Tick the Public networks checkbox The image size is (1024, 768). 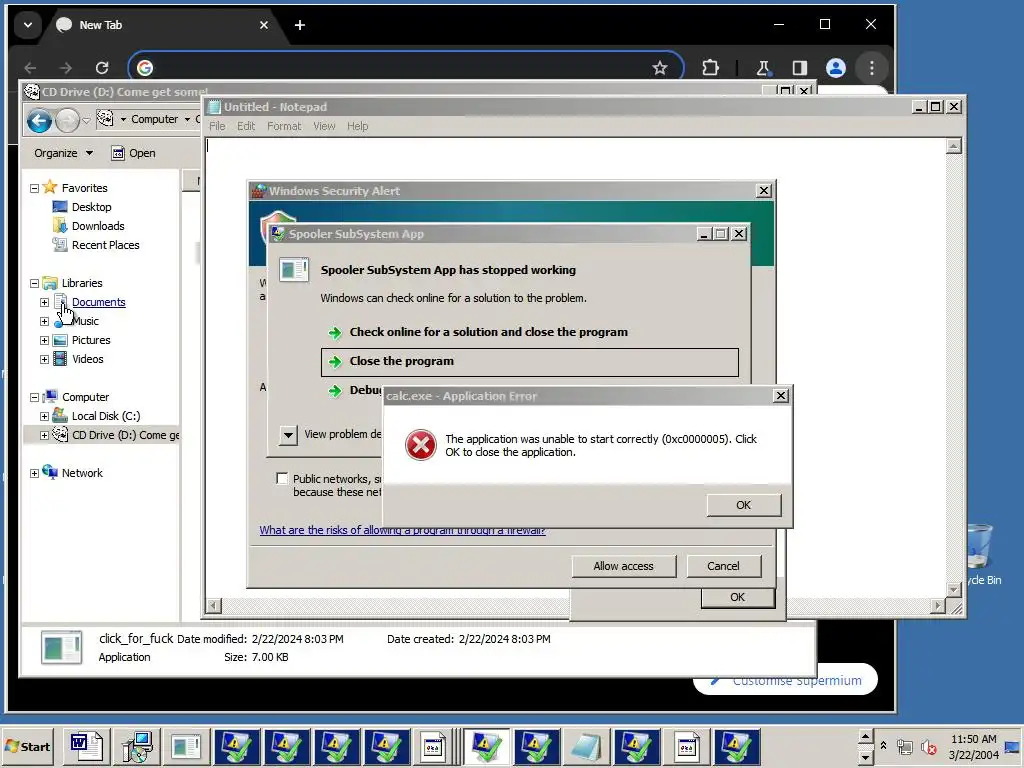click(x=282, y=479)
